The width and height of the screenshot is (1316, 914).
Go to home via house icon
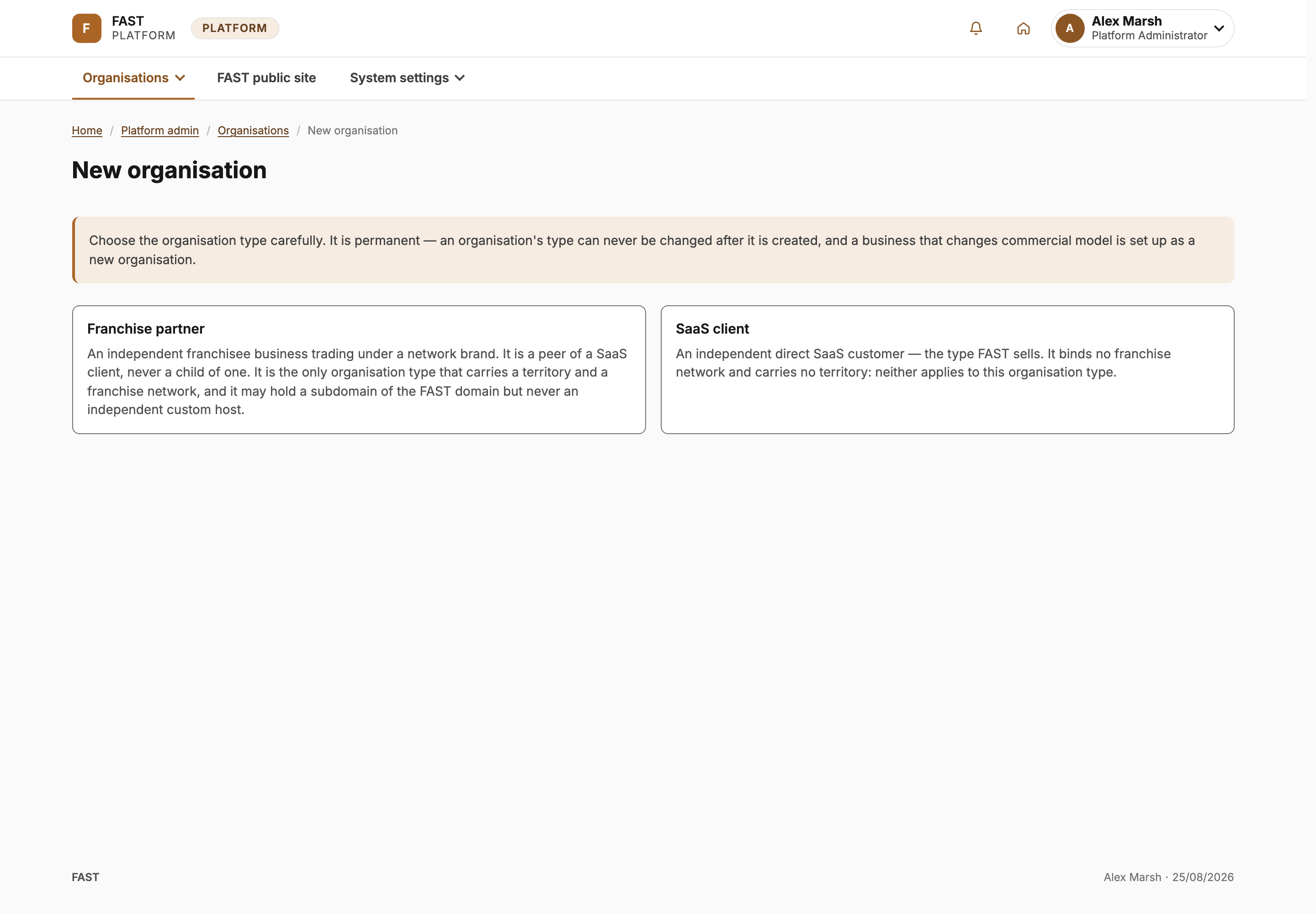(x=1024, y=28)
